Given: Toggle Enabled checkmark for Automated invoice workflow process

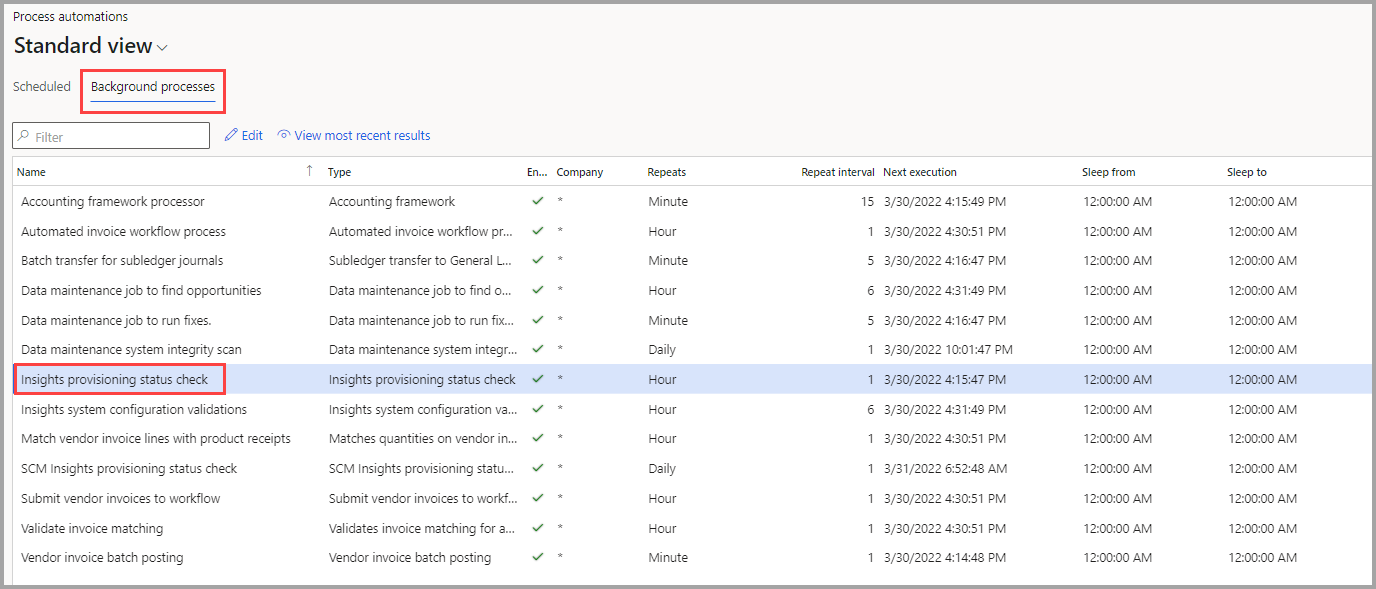Looking at the screenshot, I should point(538,231).
